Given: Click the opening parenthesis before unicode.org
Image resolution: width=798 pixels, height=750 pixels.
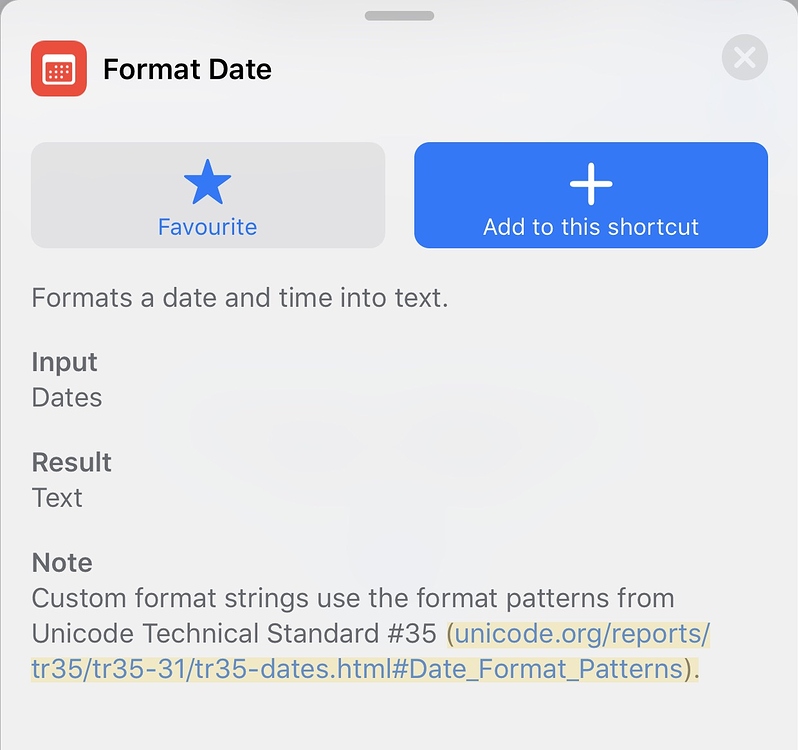Looking at the screenshot, I should pos(450,634).
